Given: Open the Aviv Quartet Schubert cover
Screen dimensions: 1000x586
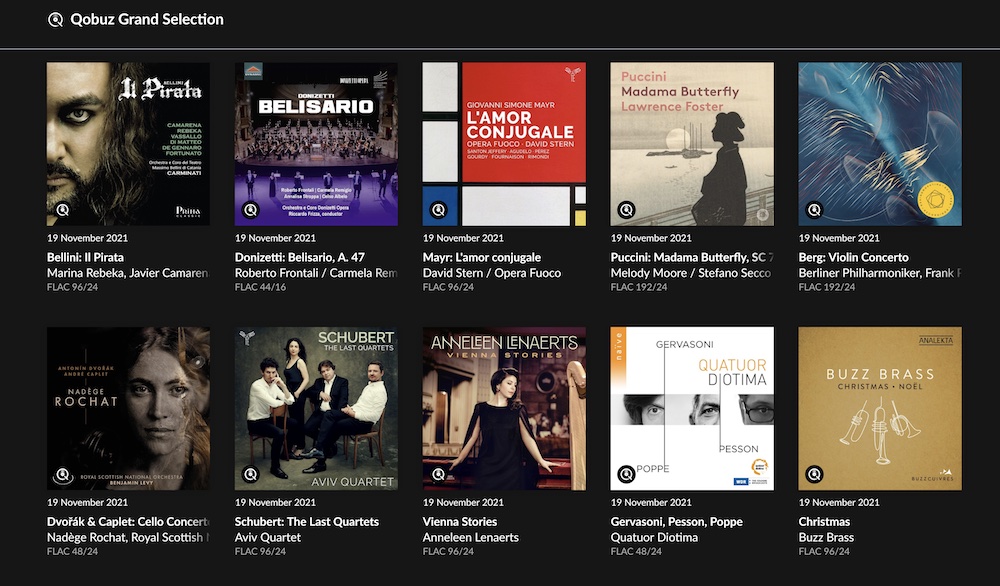Looking at the screenshot, I should 316,409.
